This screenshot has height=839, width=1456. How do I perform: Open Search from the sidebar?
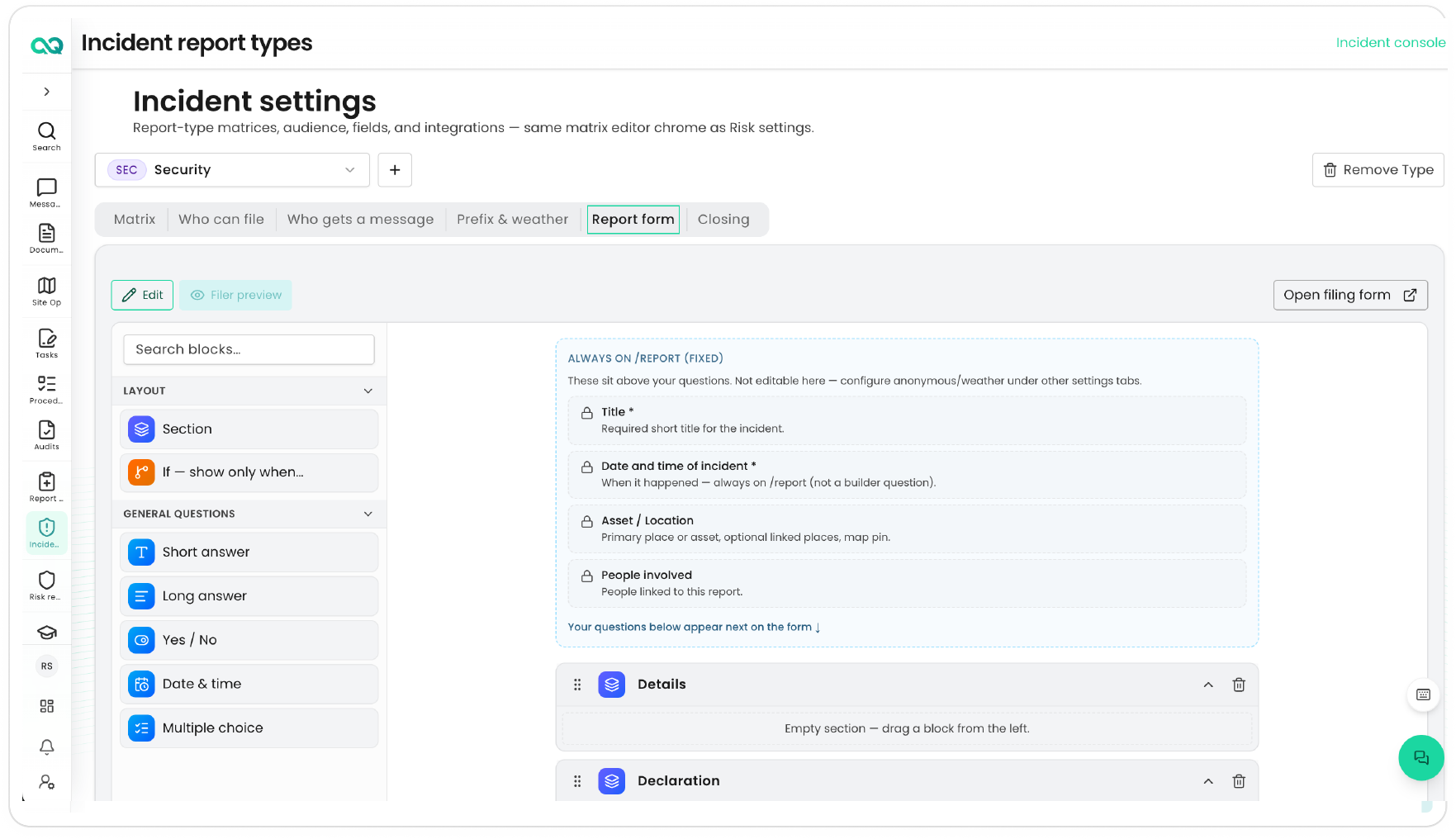46,136
